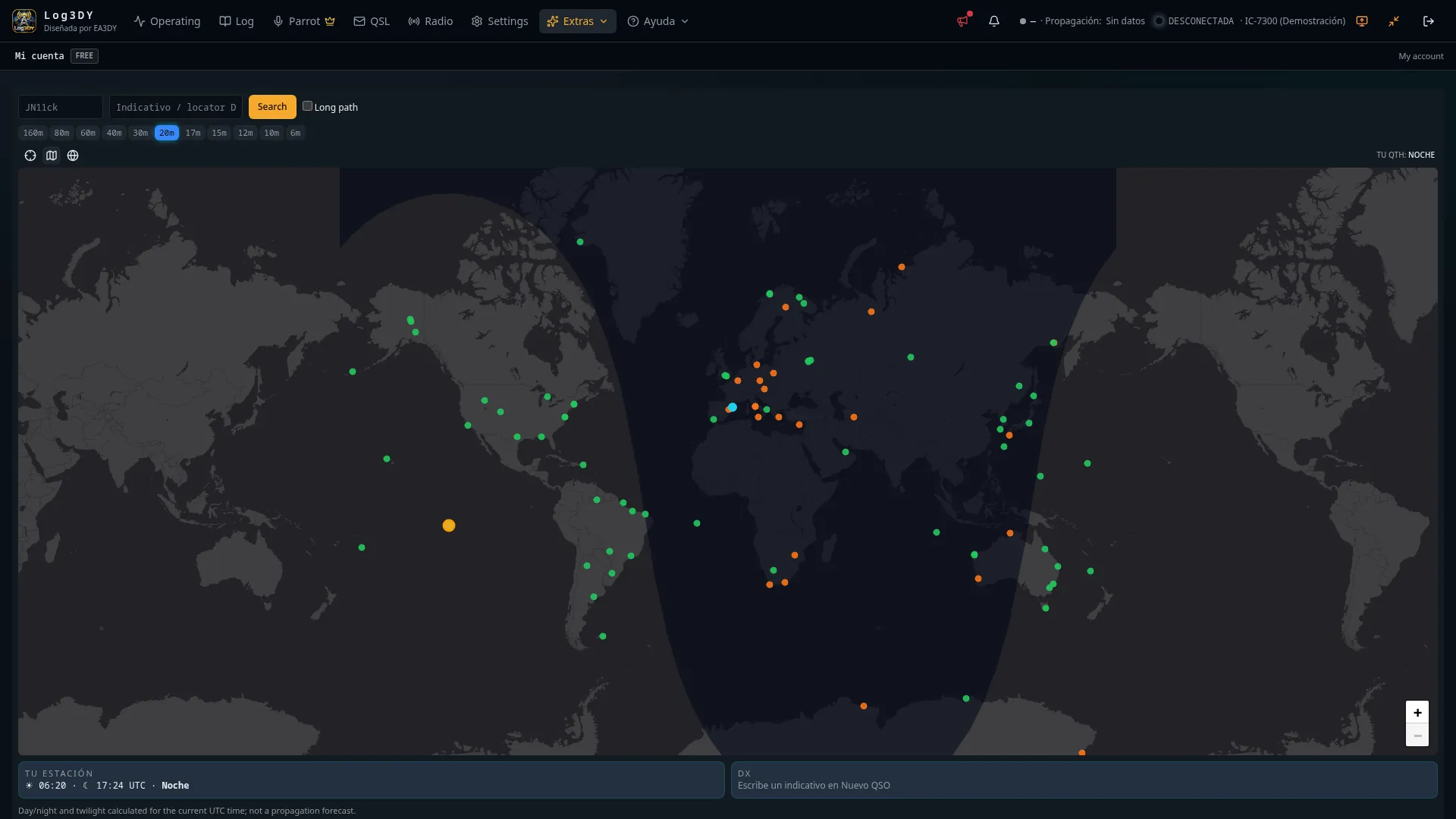This screenshot has height=819, width=1456.
Task: Expand the Ayuda help dropdown
Action: [x=658, y=21]
